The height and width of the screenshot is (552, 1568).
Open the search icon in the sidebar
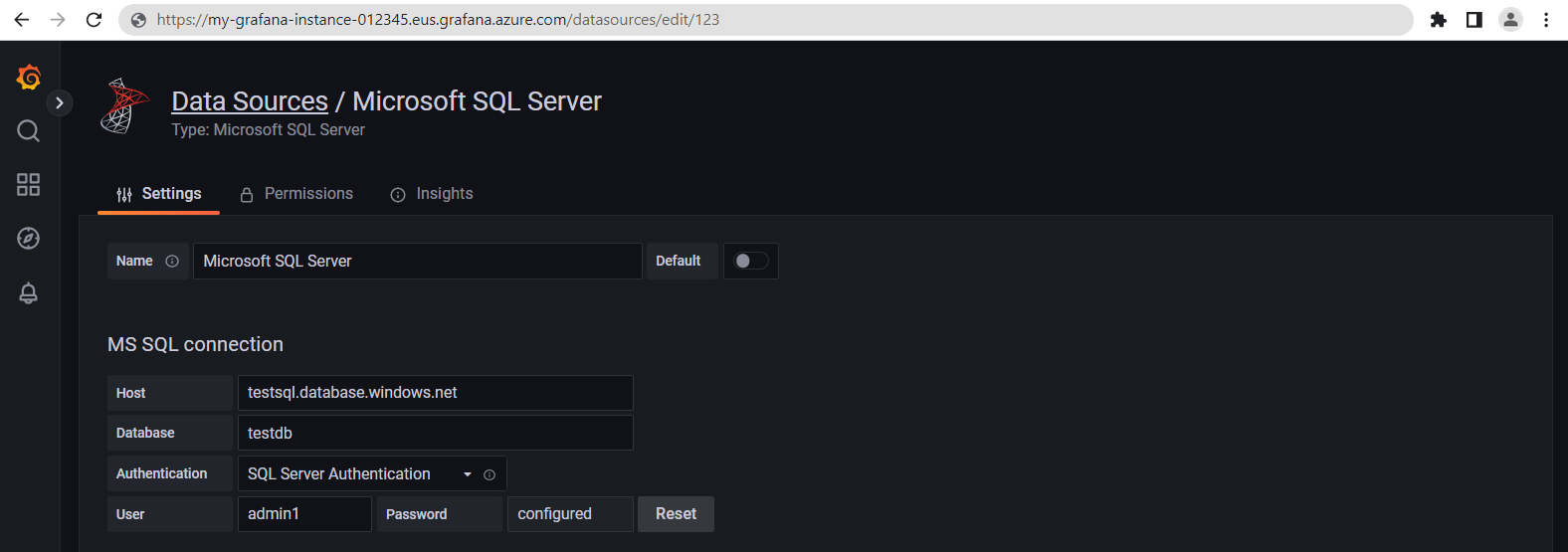[x=29, y=130]
